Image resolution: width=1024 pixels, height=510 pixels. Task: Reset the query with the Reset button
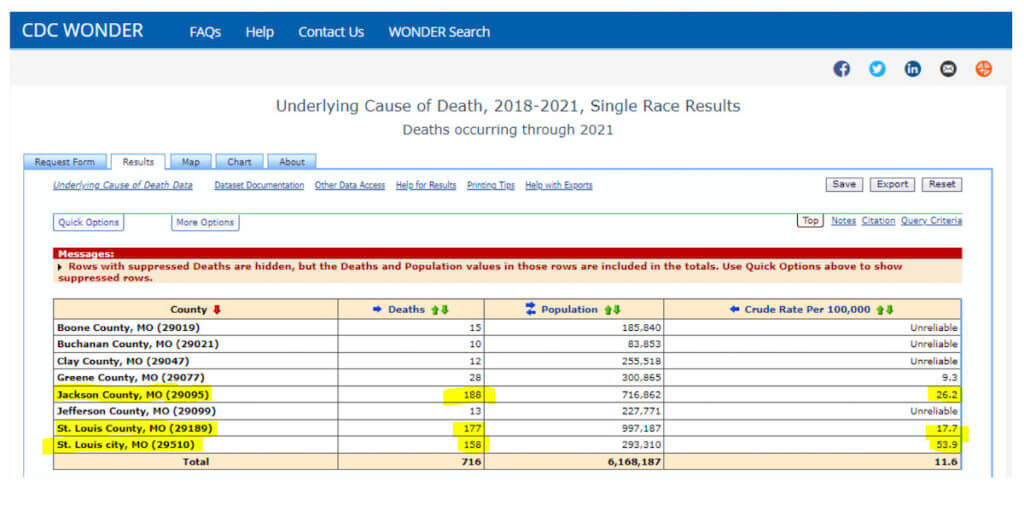(x=941, y=184)
